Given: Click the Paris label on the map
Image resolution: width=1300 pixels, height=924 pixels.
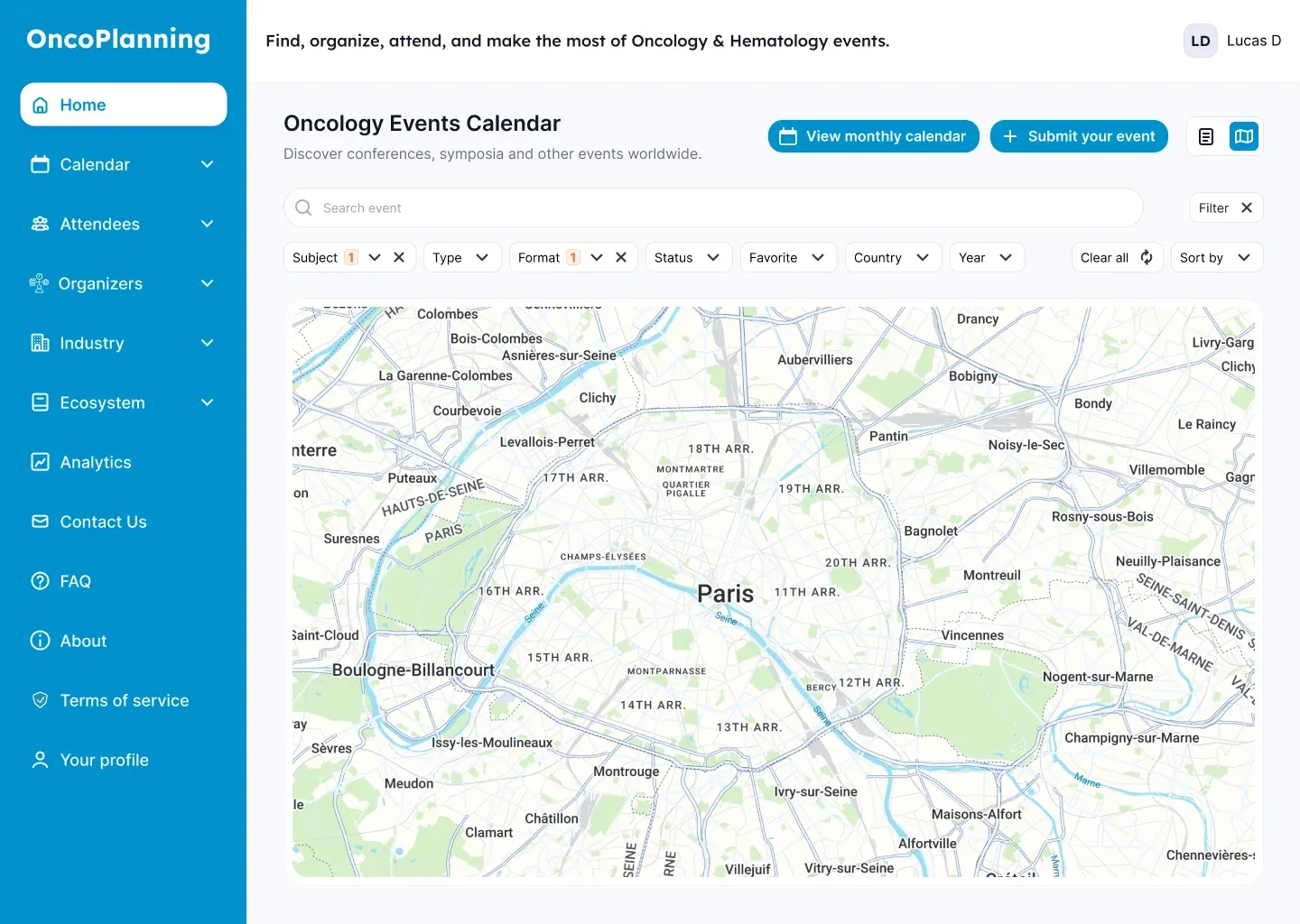Looking at the screenshot, I should click(725, 594).
